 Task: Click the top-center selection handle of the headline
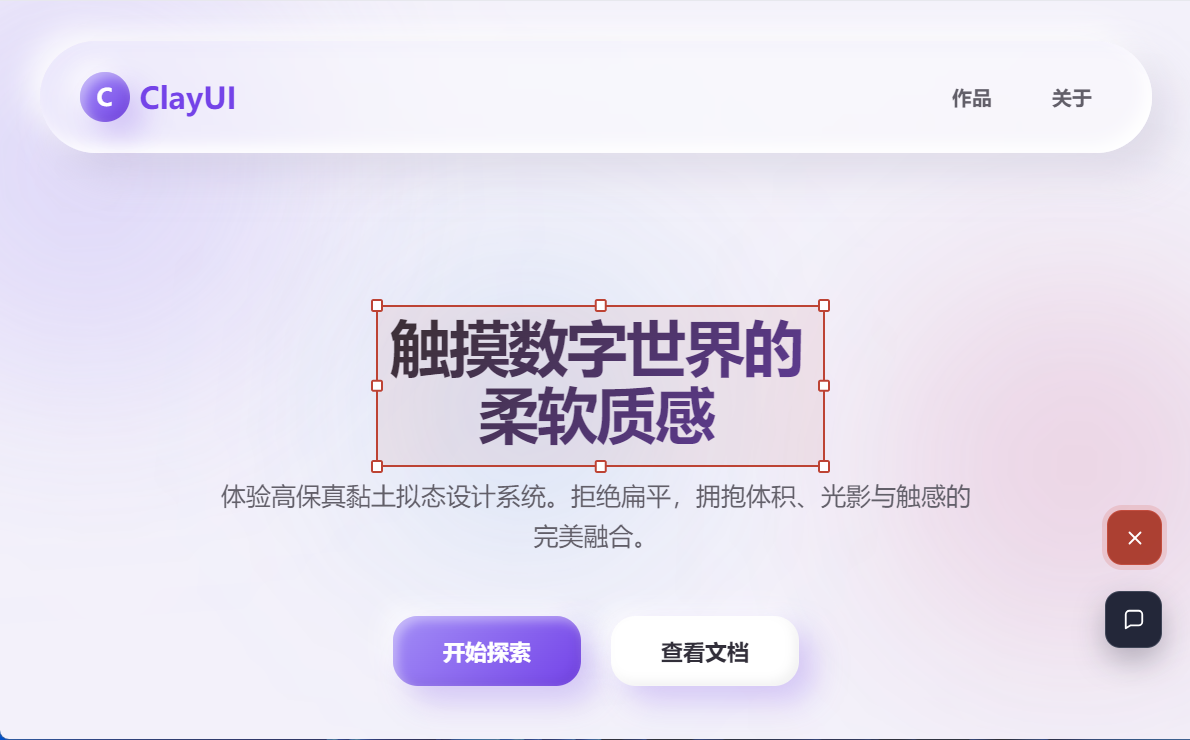pos(600,306)
